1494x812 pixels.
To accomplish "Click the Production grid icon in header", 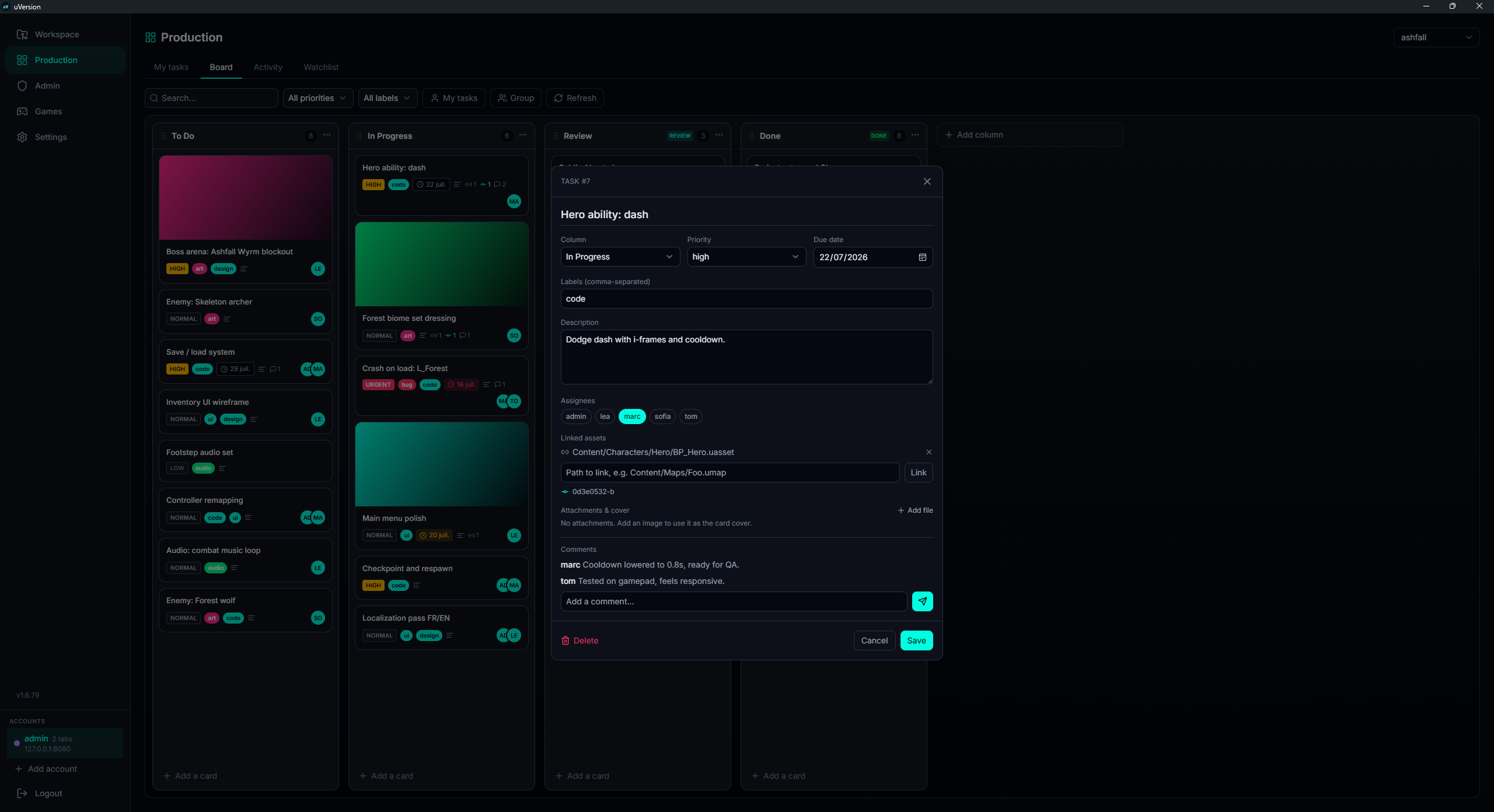I will tap(151, 37).
